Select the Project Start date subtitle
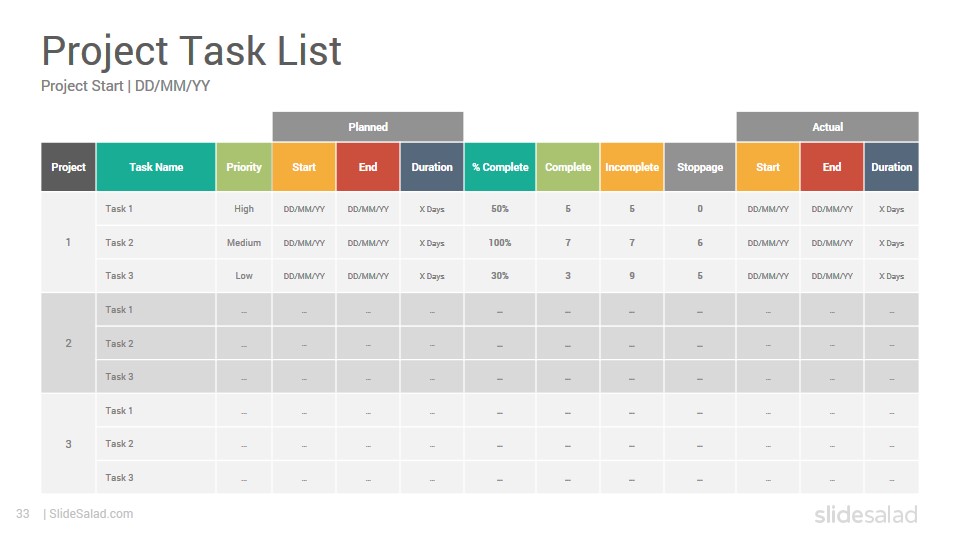Screen dimensions: 960x540 (x=126, y=86)
